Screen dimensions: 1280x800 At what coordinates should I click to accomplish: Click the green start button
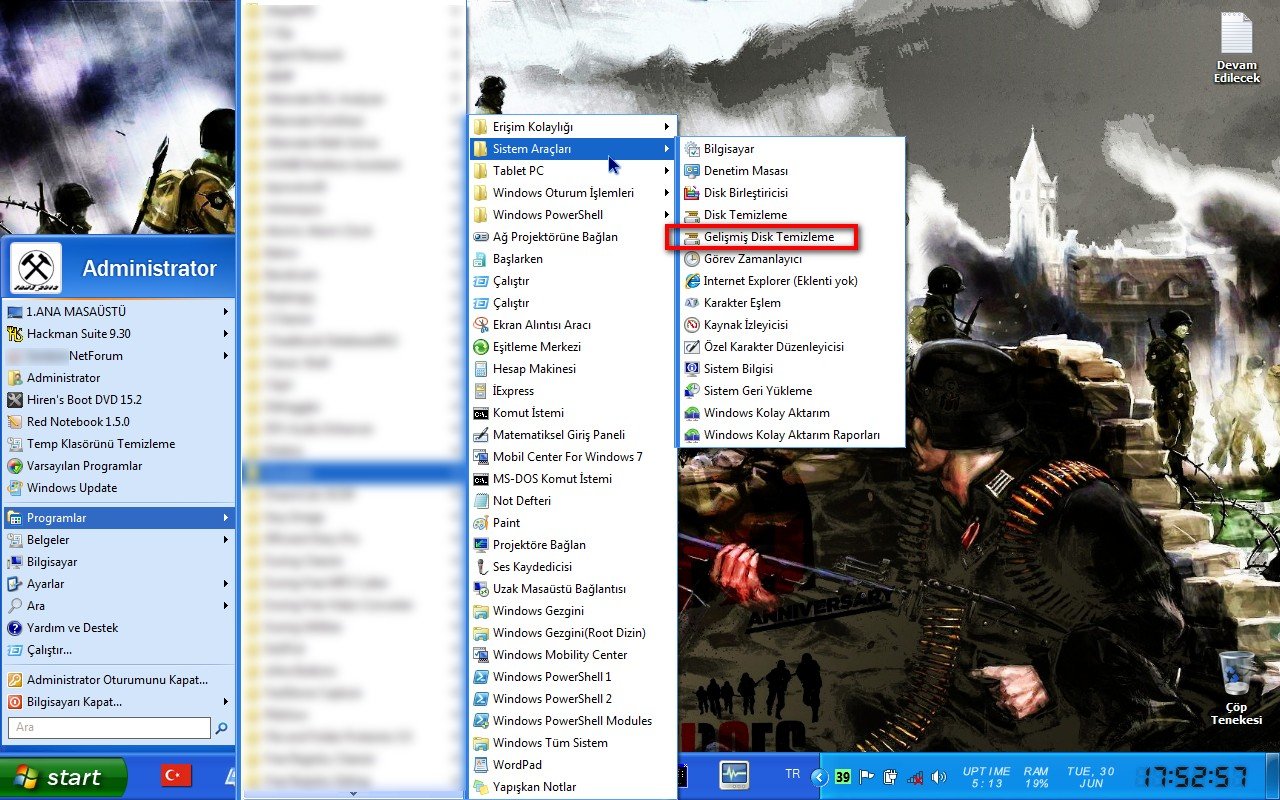64,777
